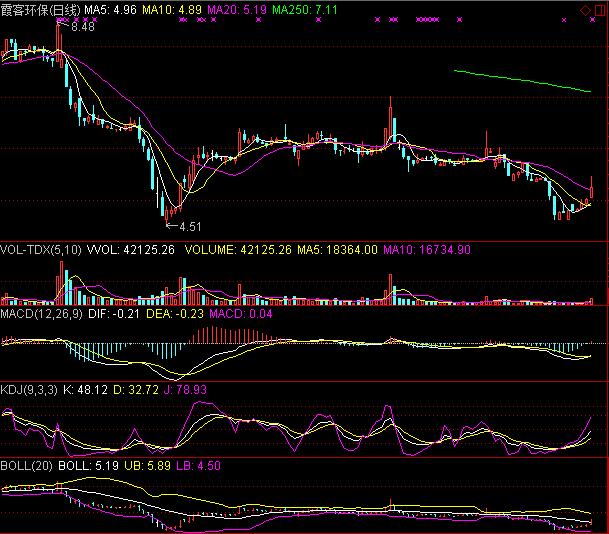Click the stock title 霞客环保(日线)

(x=40, y=10)
